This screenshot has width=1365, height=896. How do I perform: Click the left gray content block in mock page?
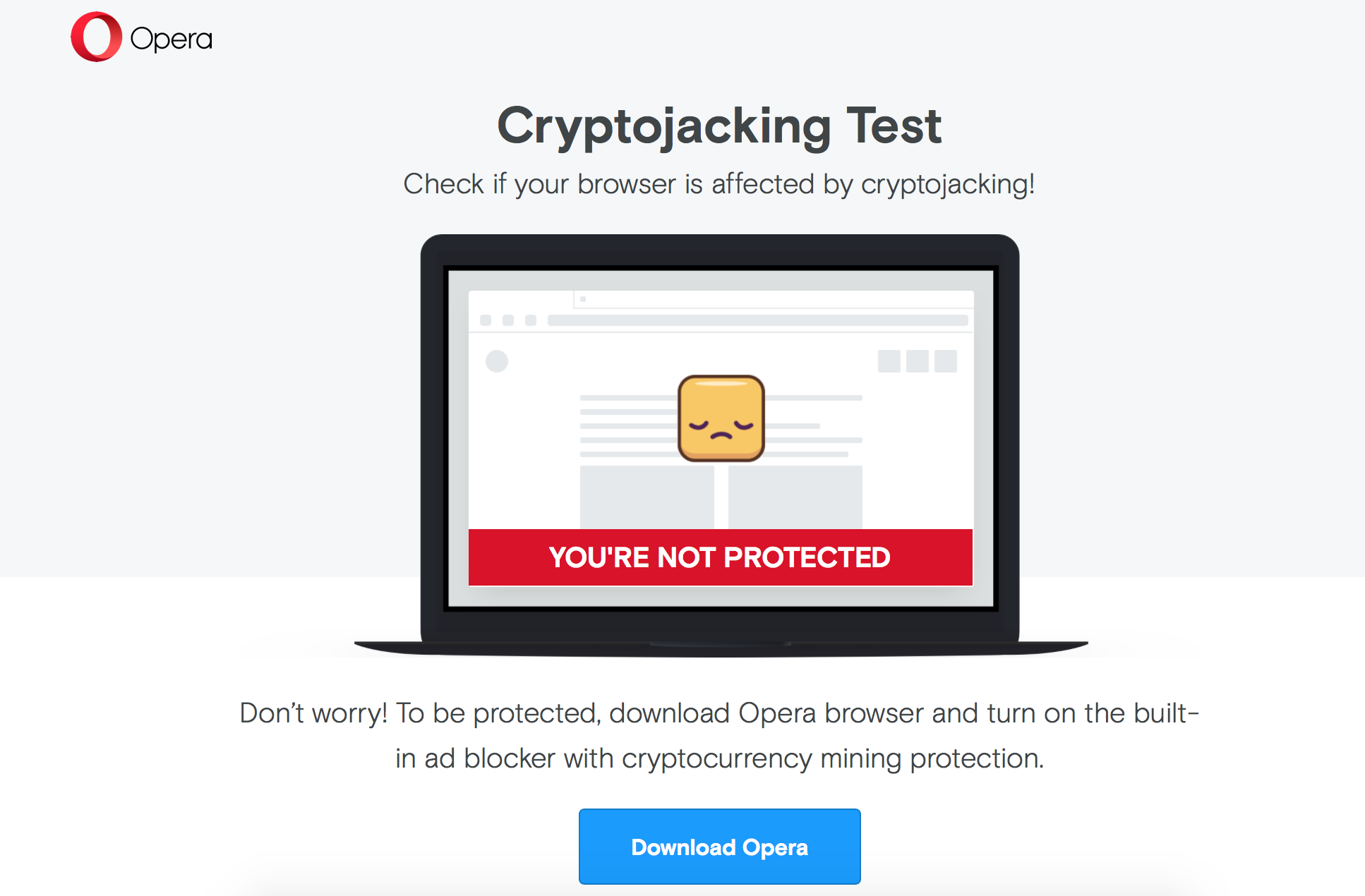pyautogui.click(x=647, y=497)
